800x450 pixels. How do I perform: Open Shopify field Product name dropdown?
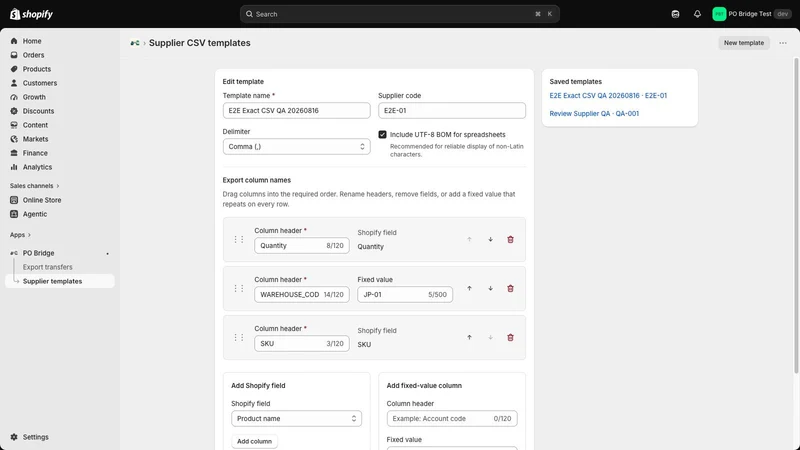pyautogui.click(x=296, y=418)
